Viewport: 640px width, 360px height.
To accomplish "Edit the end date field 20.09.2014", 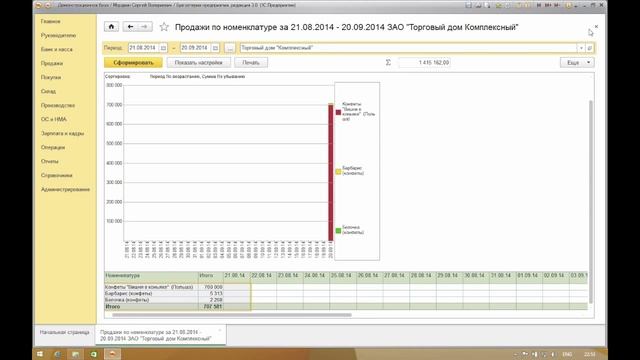I will [196, 48].
